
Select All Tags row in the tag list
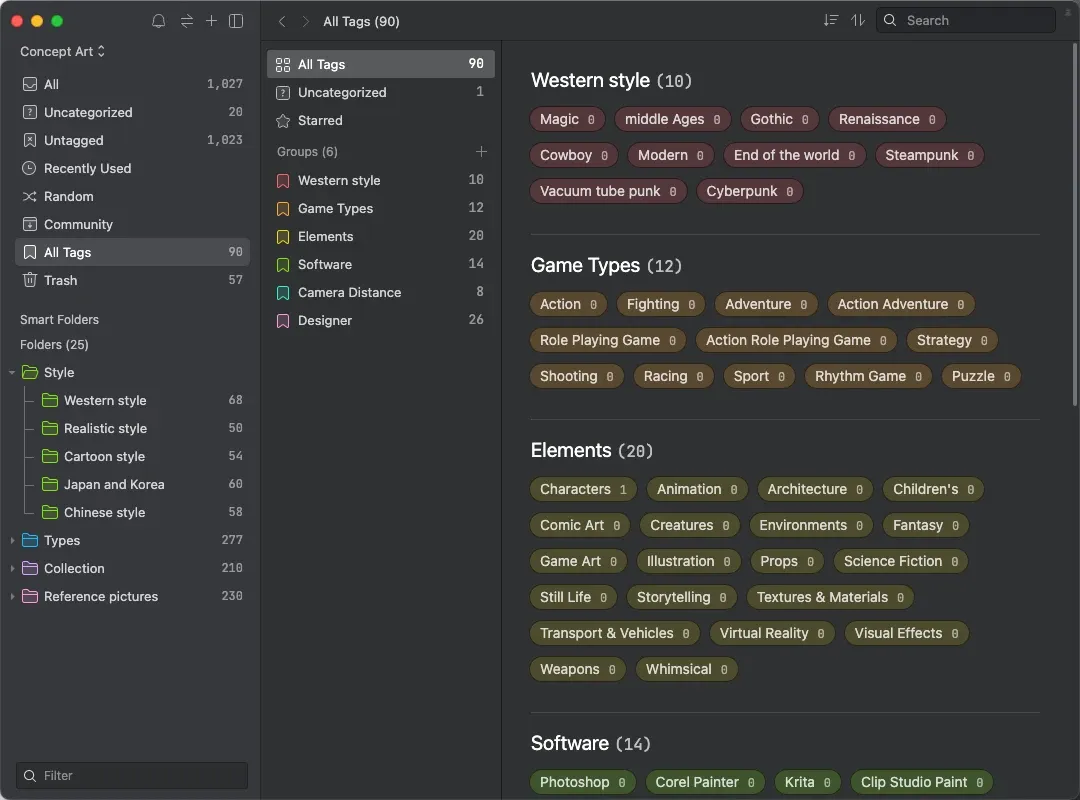point(381,64)
